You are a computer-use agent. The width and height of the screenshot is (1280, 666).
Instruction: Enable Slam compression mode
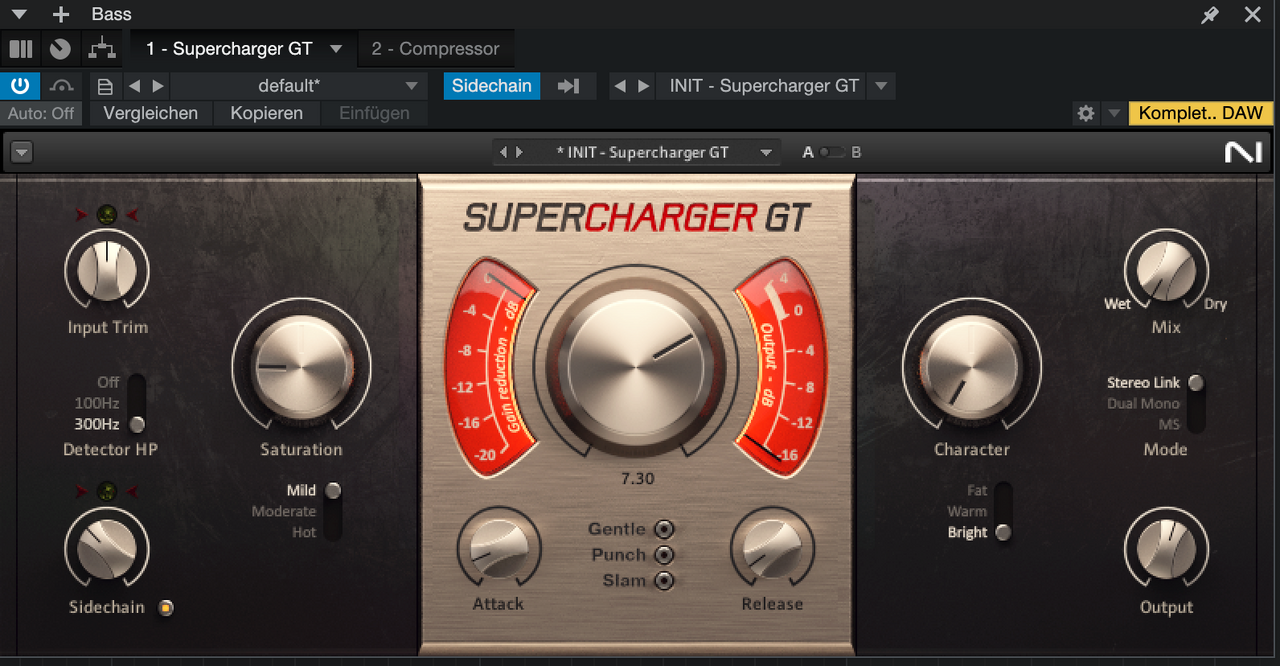[664, 581]
